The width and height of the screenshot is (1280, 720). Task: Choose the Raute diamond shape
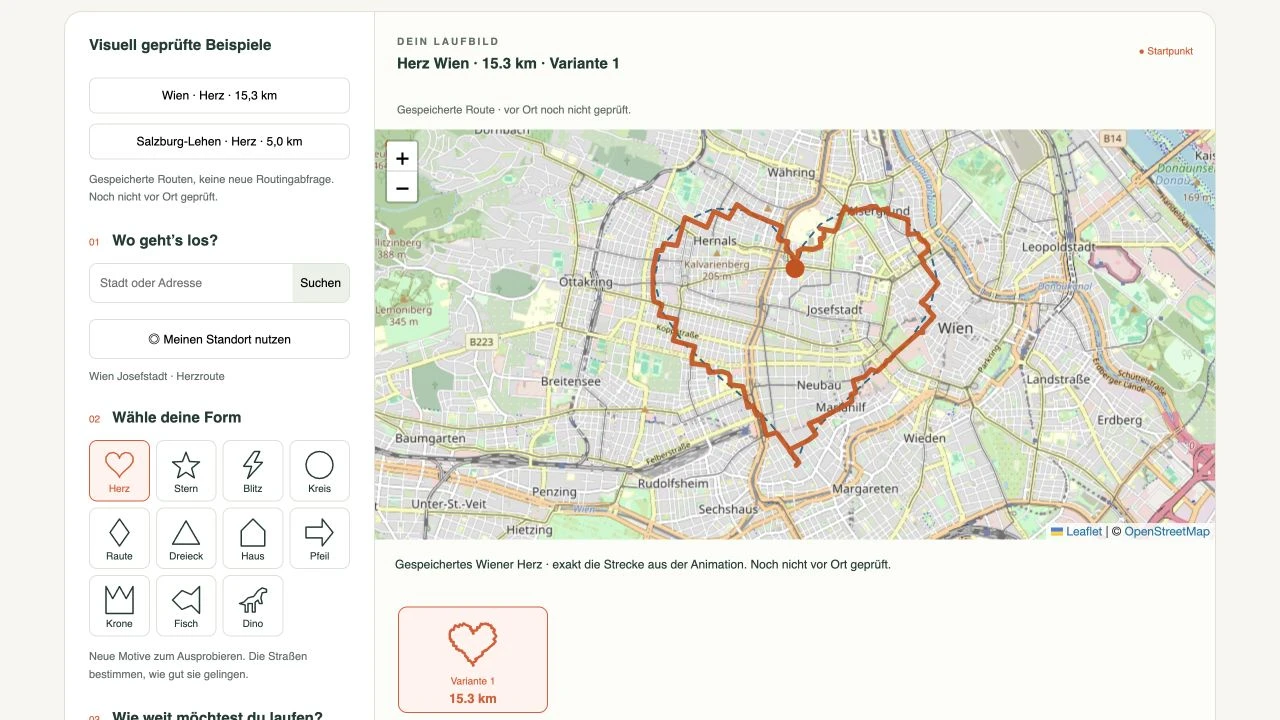(x=119, y=538)
